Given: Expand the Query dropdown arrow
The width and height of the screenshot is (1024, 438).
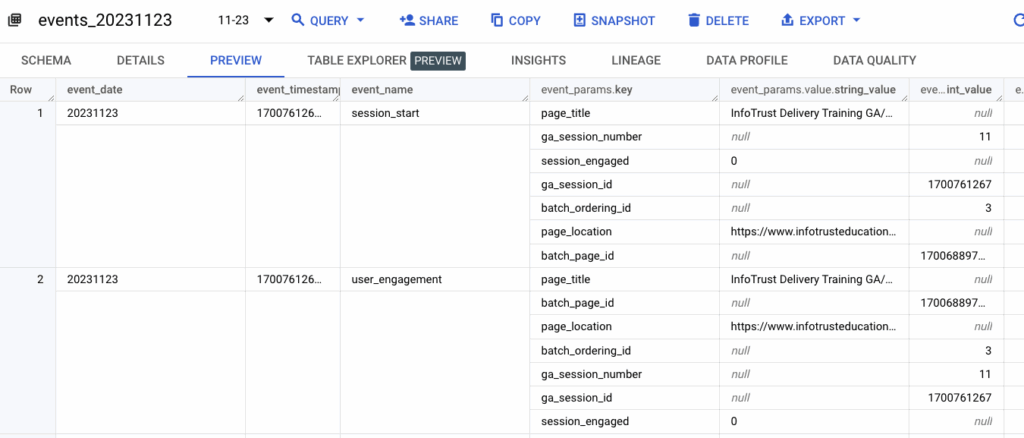Looking at the screenshot, I should click(360, 21).
